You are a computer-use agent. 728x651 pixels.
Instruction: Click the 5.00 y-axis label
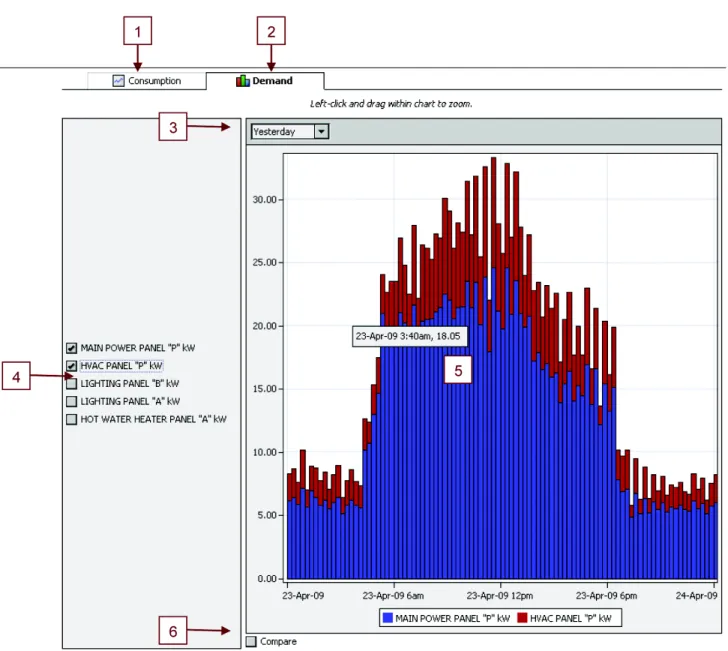[x=267, y=515]
